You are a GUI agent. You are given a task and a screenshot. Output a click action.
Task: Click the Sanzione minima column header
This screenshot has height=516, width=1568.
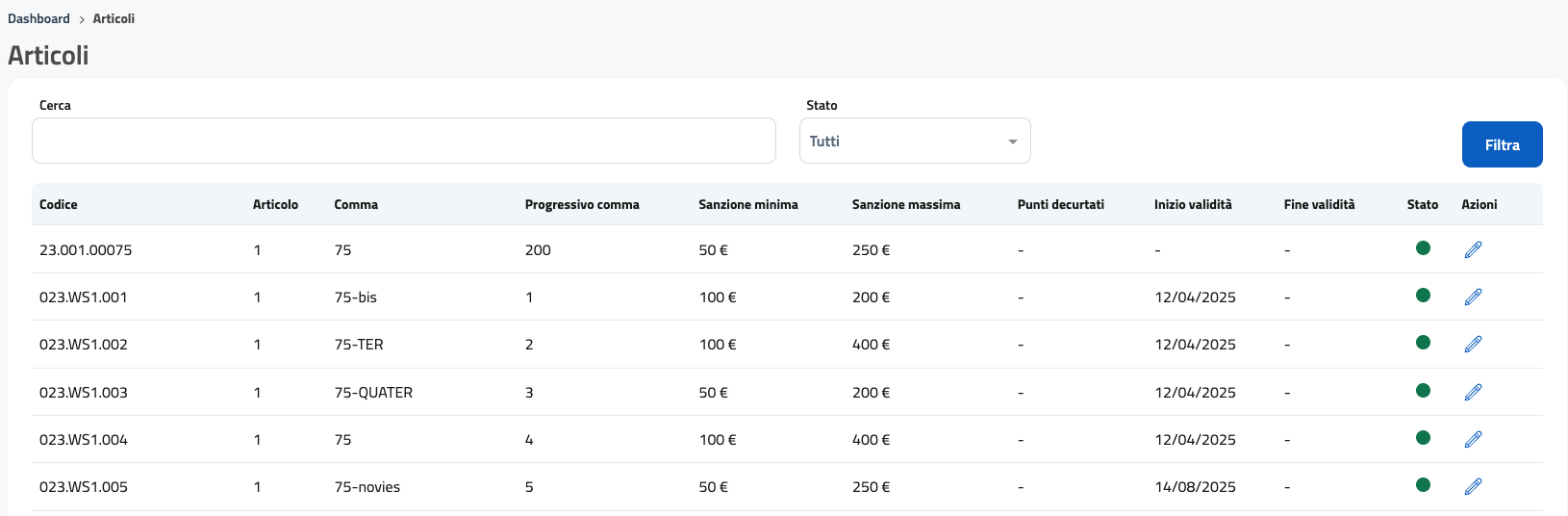[747, 205]
